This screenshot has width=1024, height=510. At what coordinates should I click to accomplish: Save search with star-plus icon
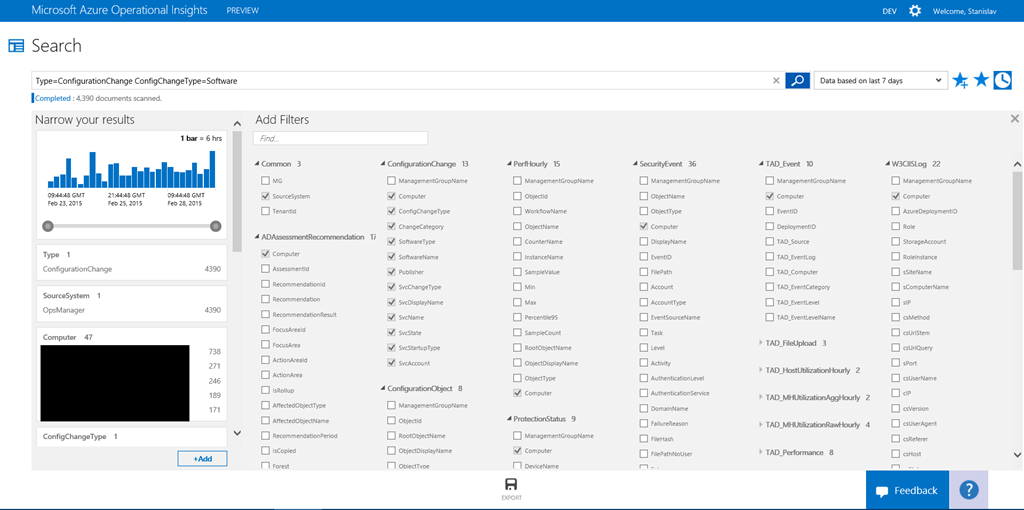(x=960, y=81)
